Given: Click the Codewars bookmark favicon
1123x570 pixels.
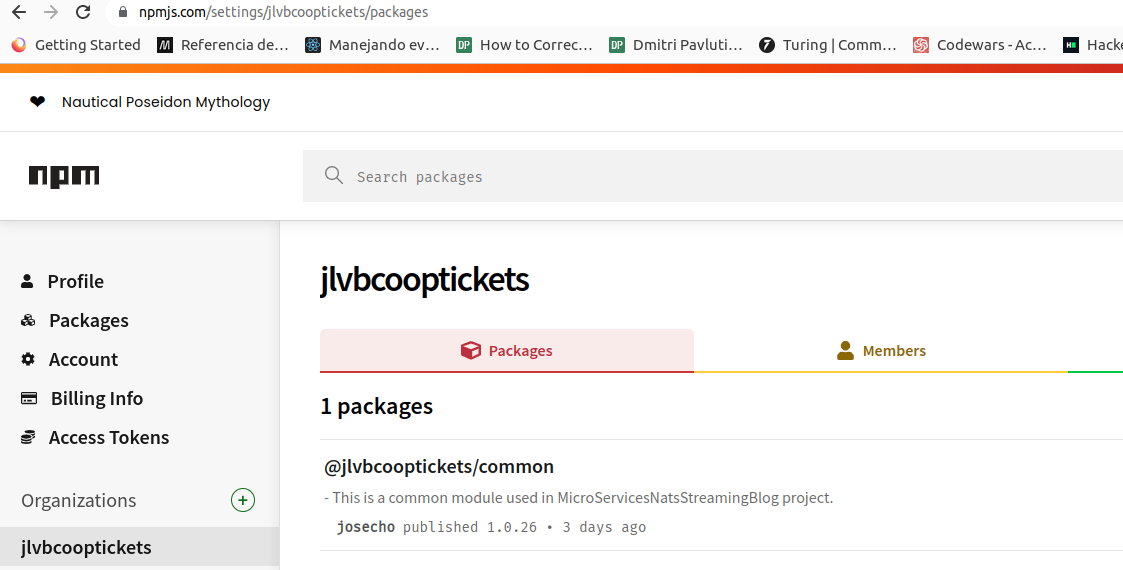Looking at the screenshot, I should (x=920, y=45).
